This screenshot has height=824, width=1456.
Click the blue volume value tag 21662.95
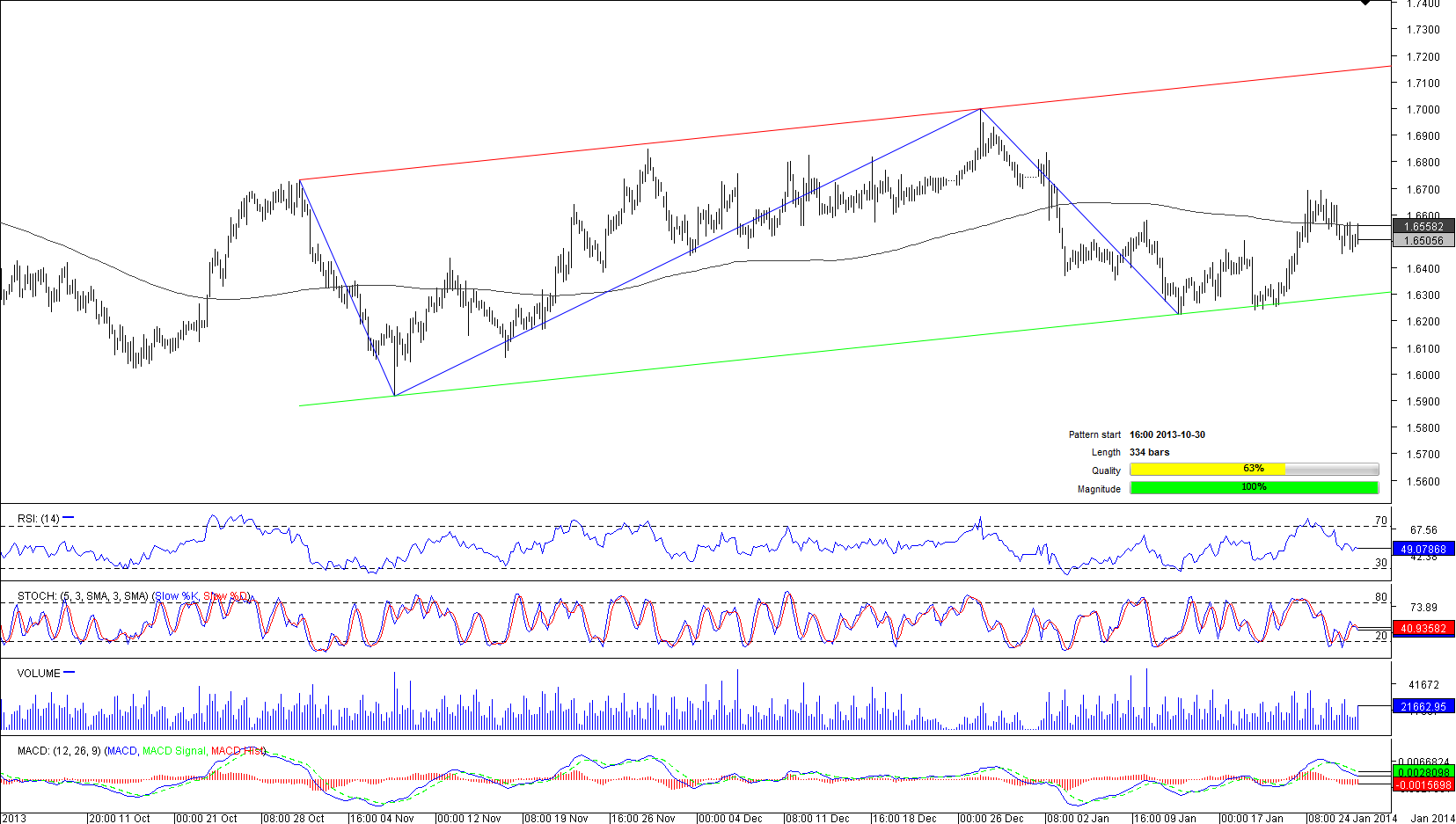click(1423, 706)
